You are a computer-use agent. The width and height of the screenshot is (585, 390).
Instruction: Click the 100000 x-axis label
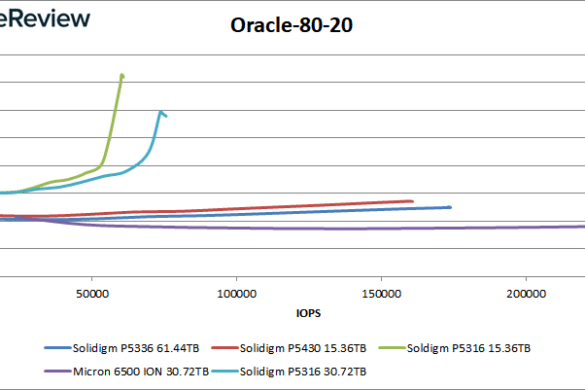tap(237, 294)
